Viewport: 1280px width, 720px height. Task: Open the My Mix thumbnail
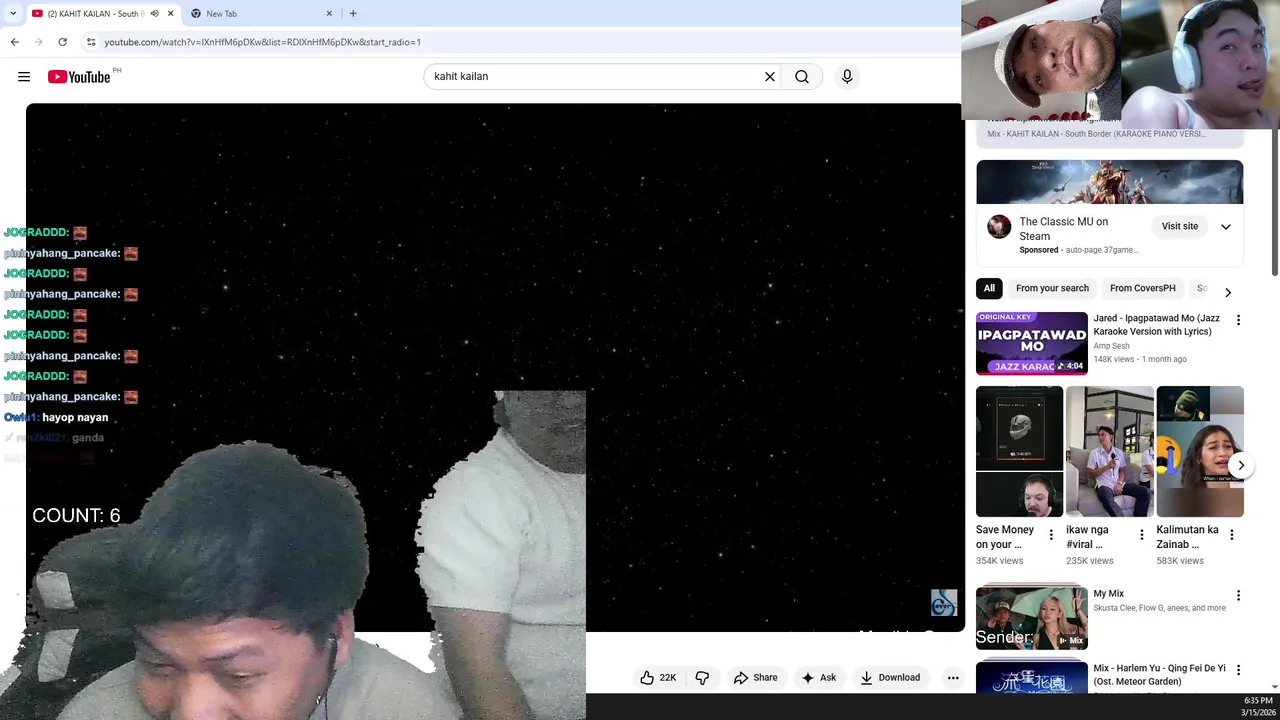tap(1031, 618)
